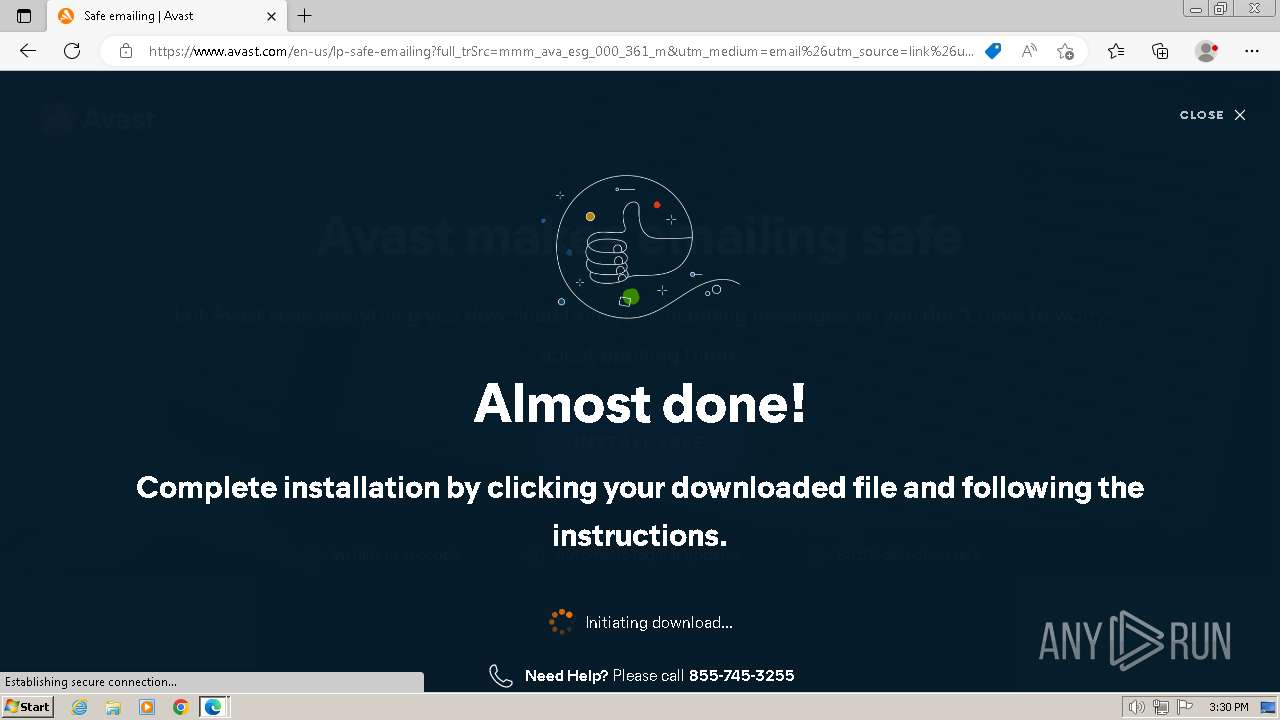
Task: Open the Windows Start menu
Action: 27,707
